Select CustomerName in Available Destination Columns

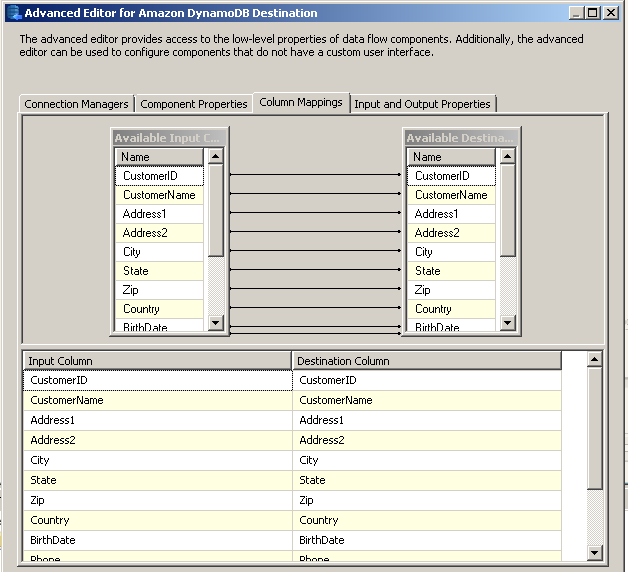pyautogui.click(x=451, y=195)
